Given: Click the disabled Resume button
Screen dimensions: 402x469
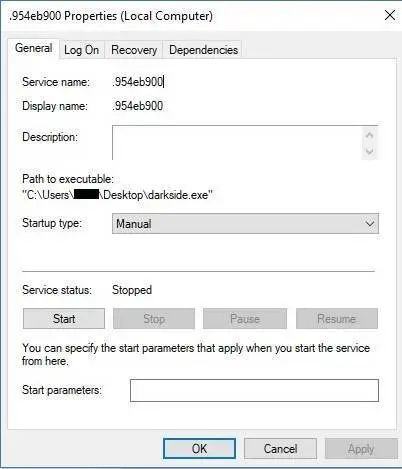Looking at the screenshot, I should (337, 319).
